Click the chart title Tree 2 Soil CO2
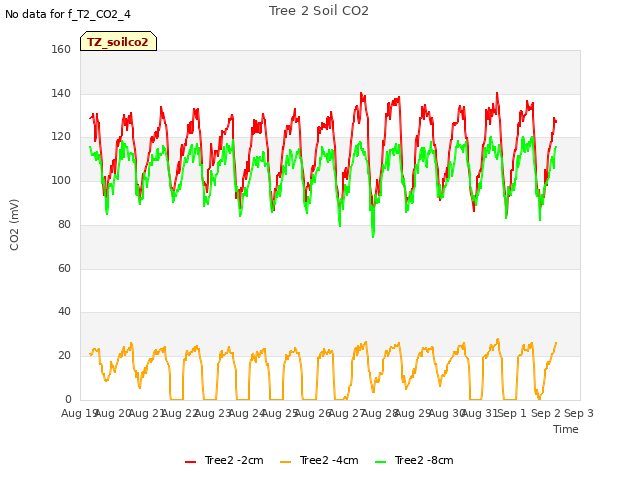The image size is (640, 480). 319,11
